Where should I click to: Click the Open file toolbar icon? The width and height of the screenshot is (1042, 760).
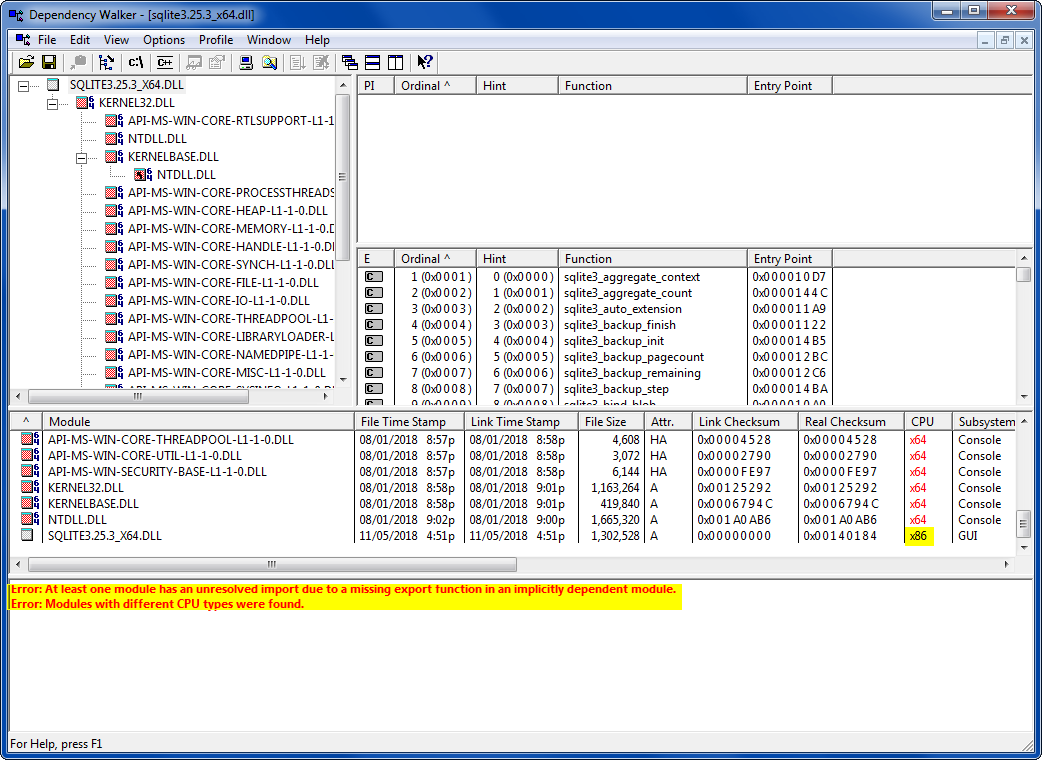coord(26,62)
